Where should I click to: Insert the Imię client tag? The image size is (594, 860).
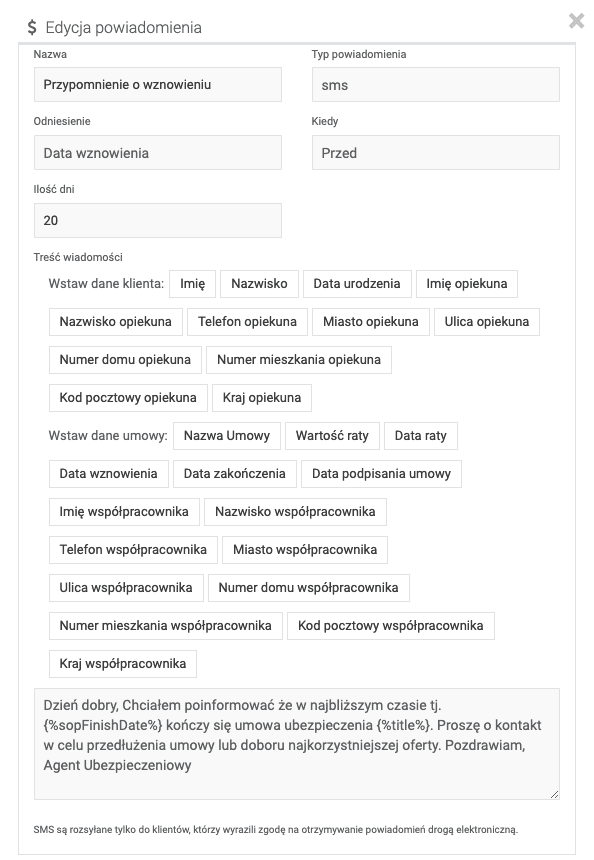coord(193,284)
